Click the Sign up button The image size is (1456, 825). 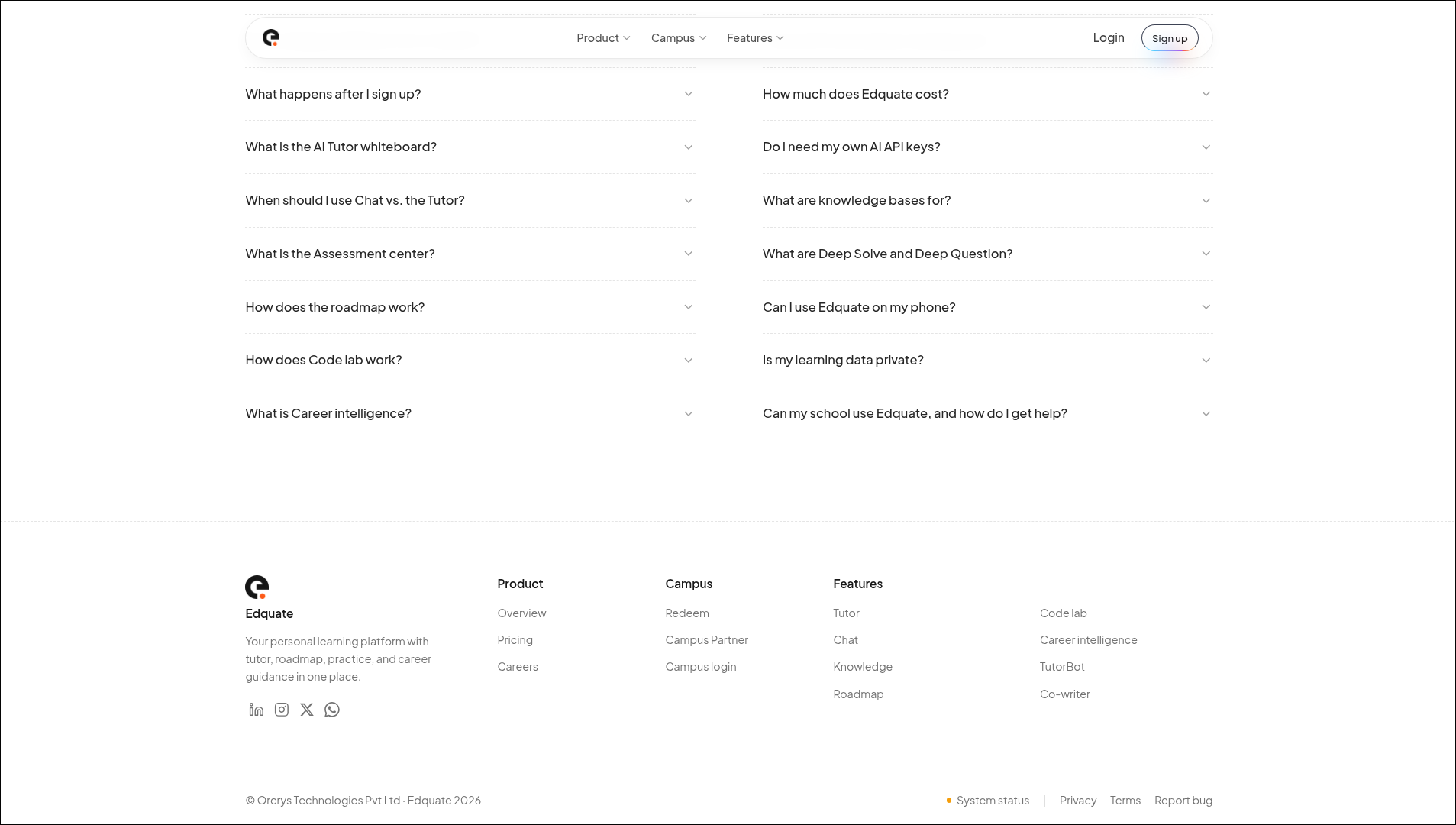[1170, 38]
